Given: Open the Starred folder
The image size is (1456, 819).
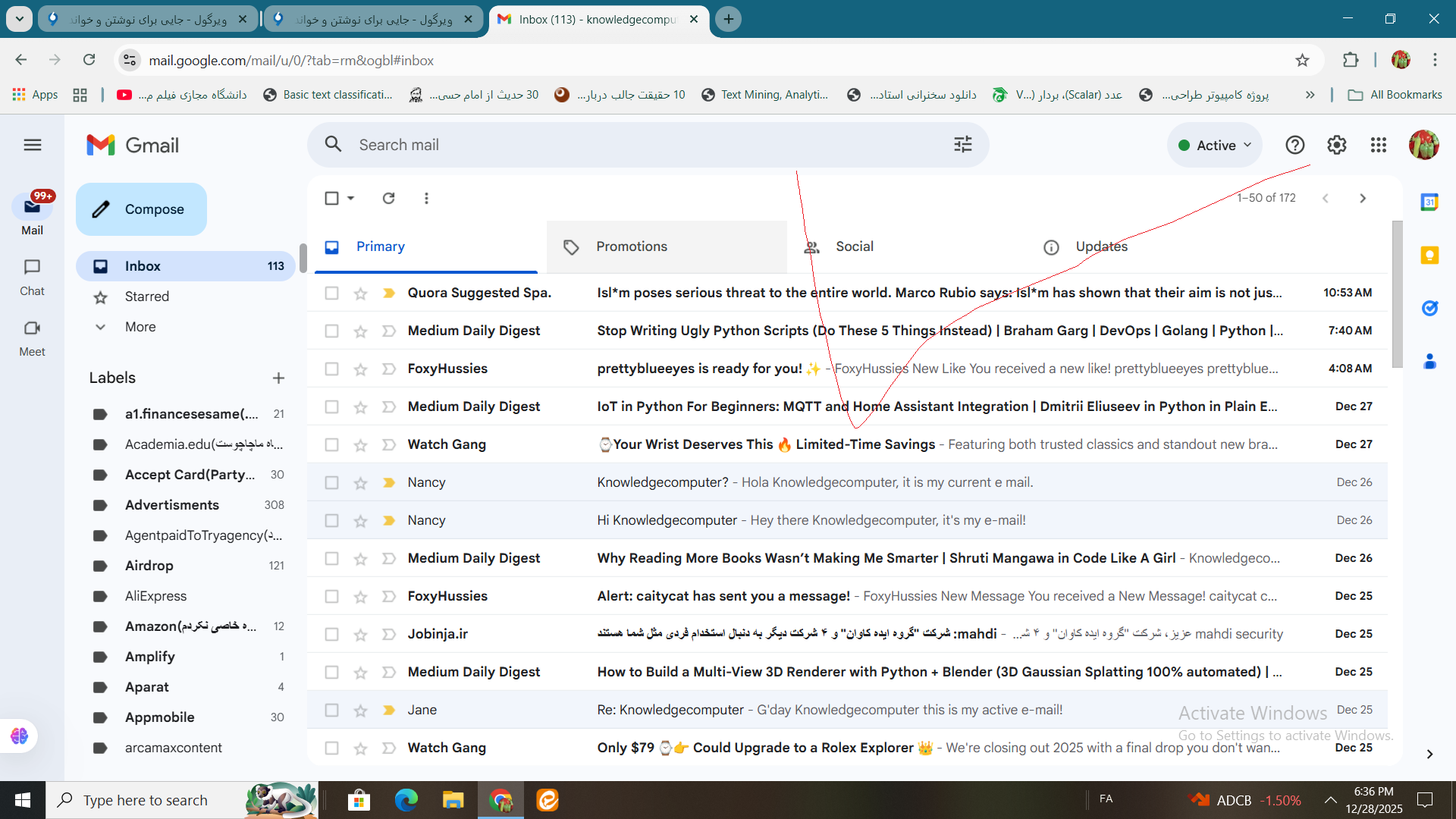Looking at the screenshot, I should pyautogui.click(x=146, y=297).
